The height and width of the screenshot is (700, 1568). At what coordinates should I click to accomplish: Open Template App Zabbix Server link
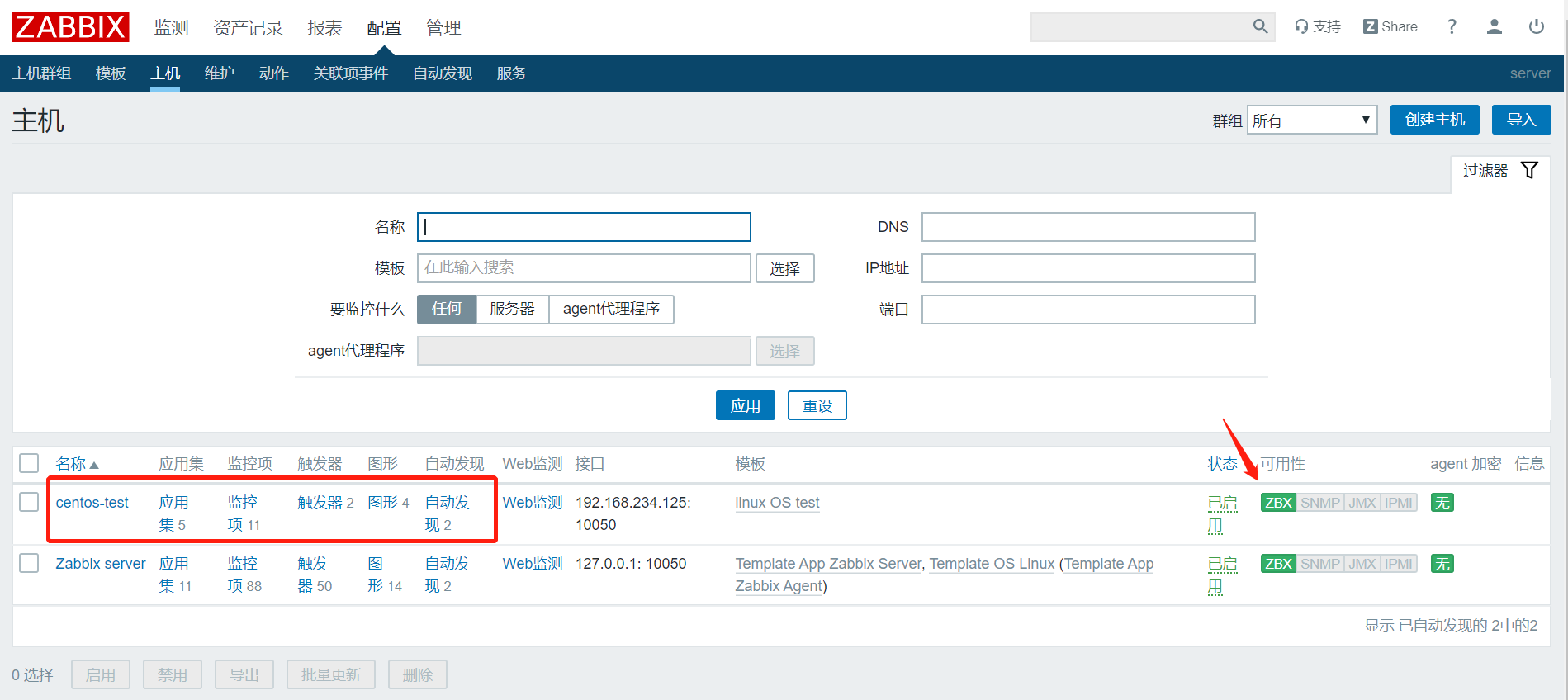point(828,564)
